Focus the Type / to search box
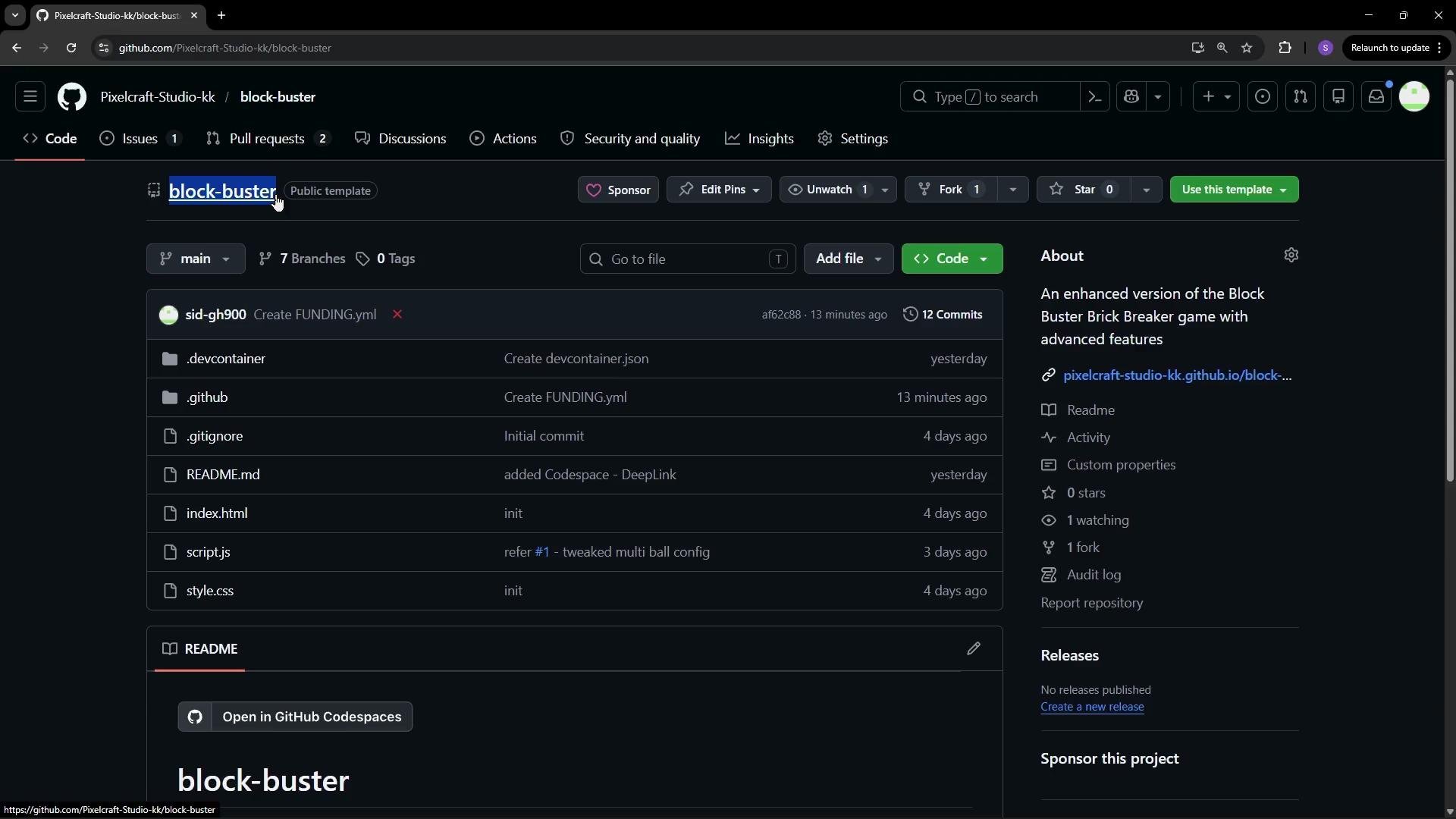 (x=990, y=97)
